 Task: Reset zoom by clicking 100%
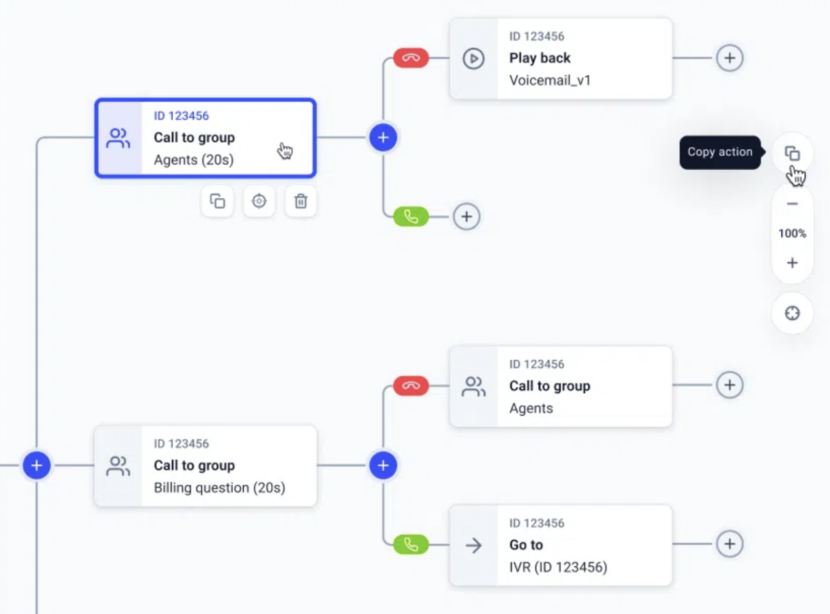point(792,233)
